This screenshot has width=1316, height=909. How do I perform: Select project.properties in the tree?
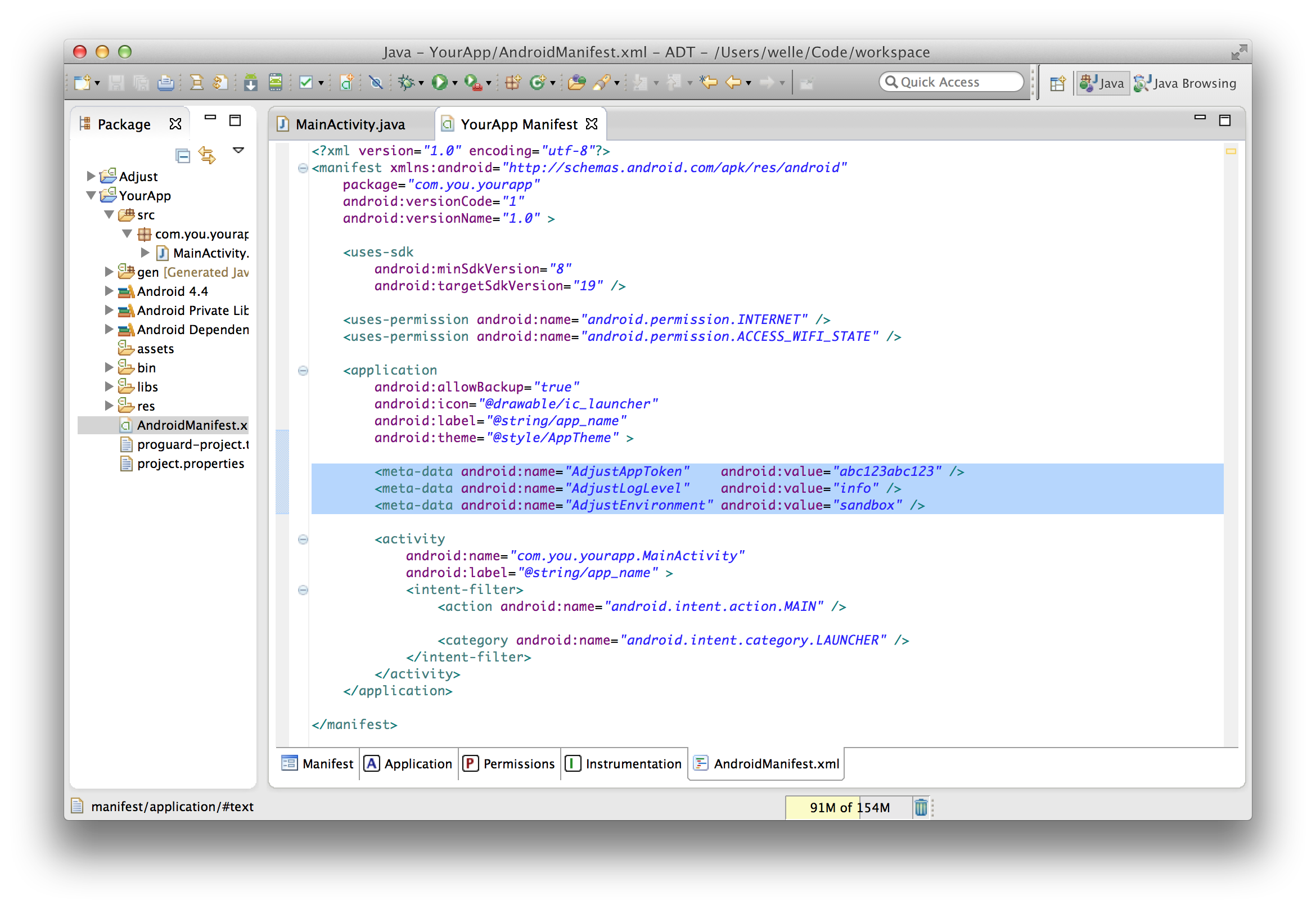tap(190, 463)
